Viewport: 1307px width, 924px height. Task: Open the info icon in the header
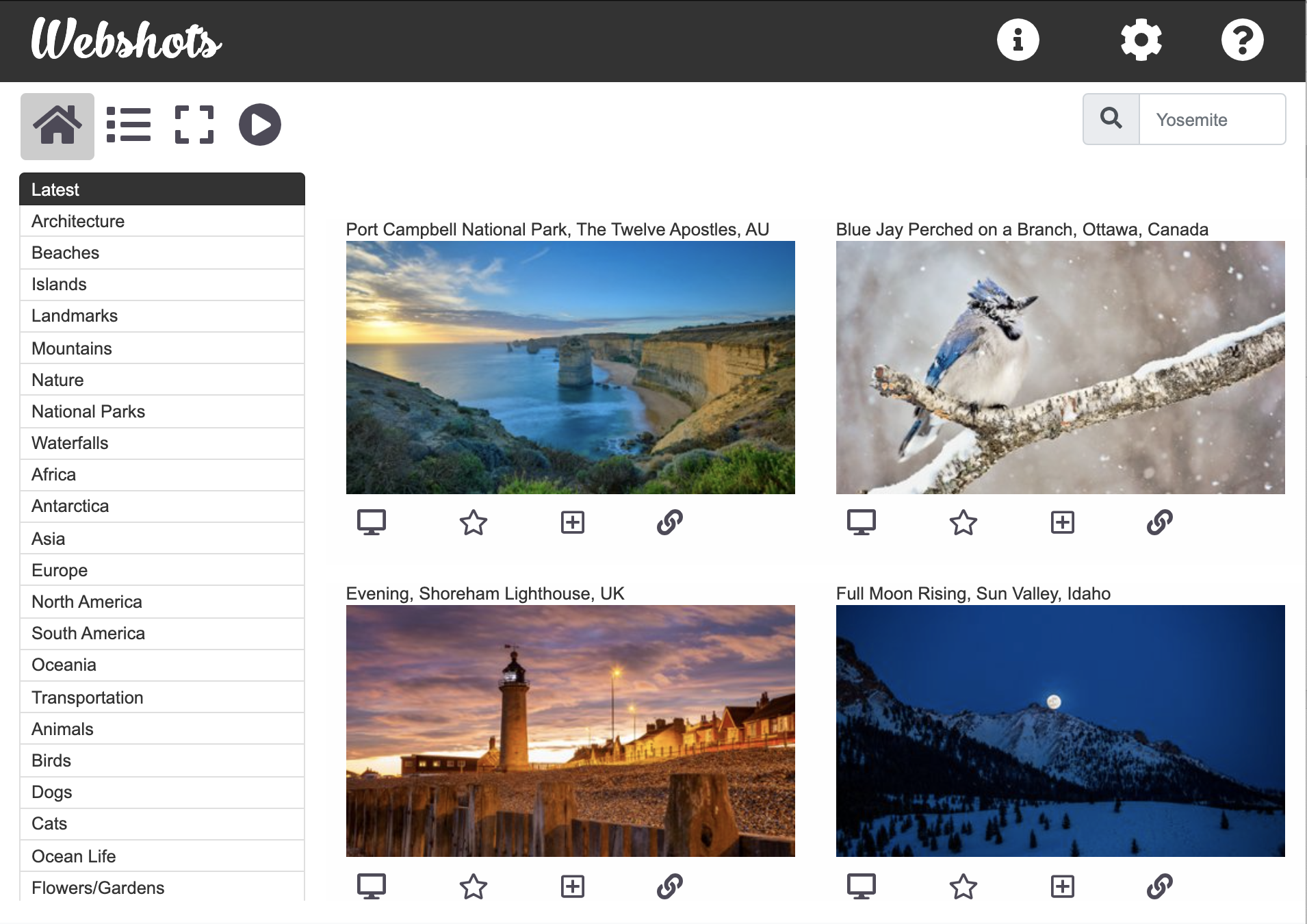click(1018, 40)
